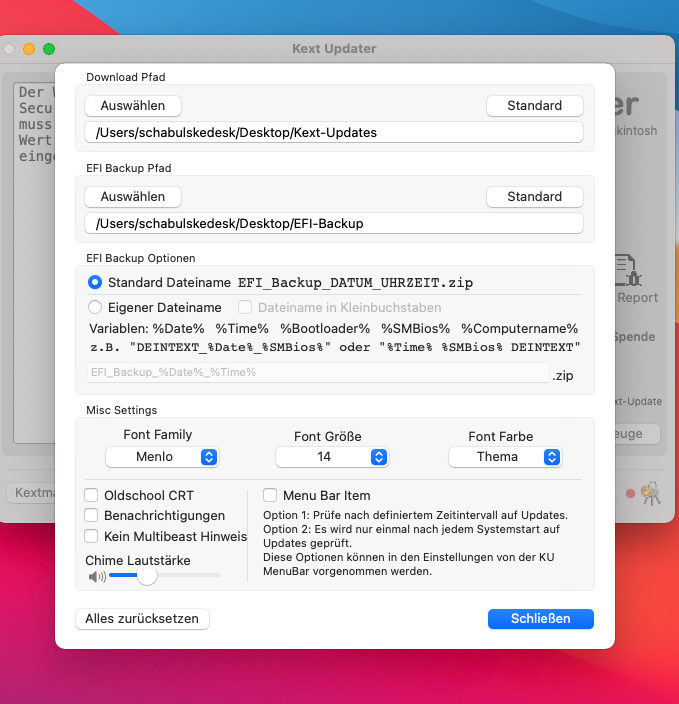679x704 pixels.
Task: Open the Font Family Menlo dropdown
Action: click(162, 457)
